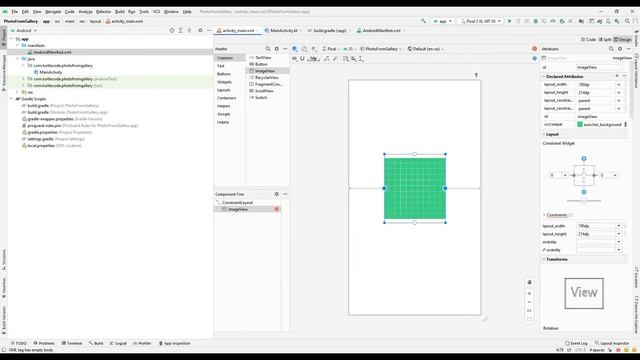Open the Profiler tool window
The image size is (640, 360).
[x=142, y=343]
